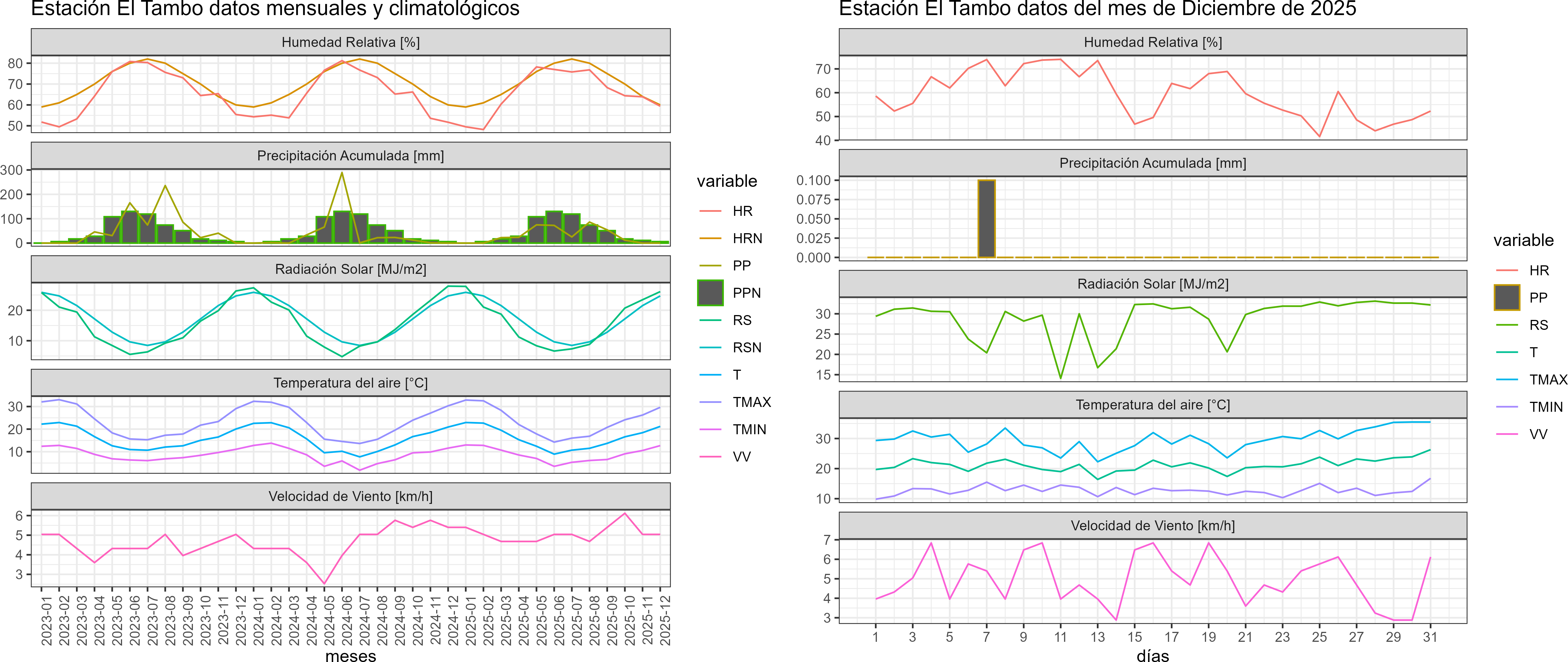Click the right legend's 'variable' title

pyautogui.click(x=1523, y=240)
